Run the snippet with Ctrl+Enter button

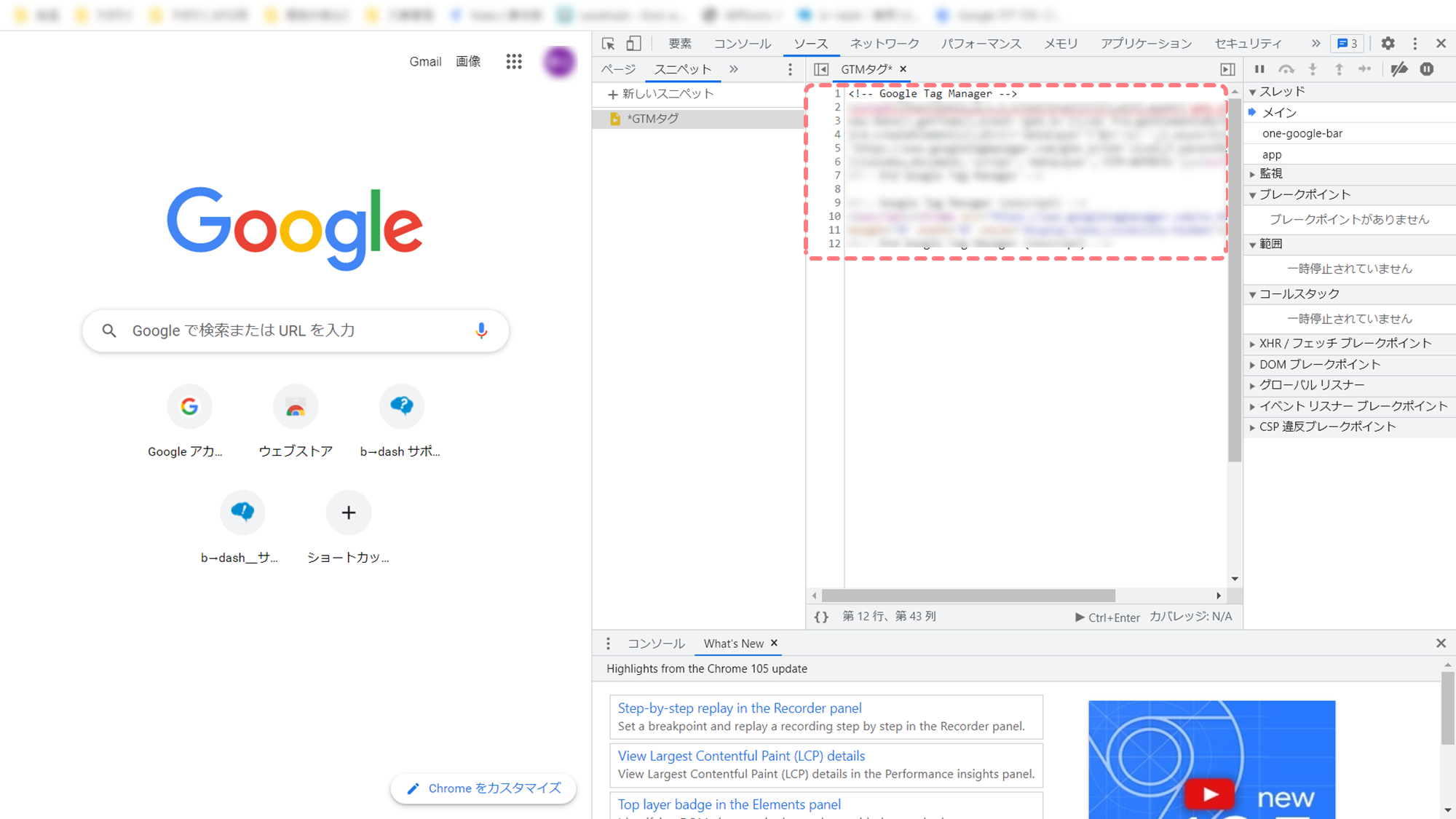tap(1107, 617)
